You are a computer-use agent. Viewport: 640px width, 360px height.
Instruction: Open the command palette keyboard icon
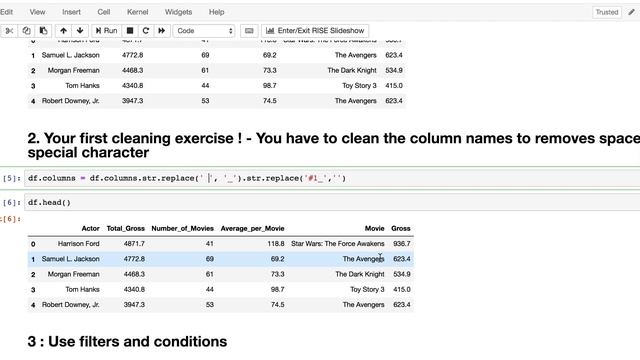249,31
